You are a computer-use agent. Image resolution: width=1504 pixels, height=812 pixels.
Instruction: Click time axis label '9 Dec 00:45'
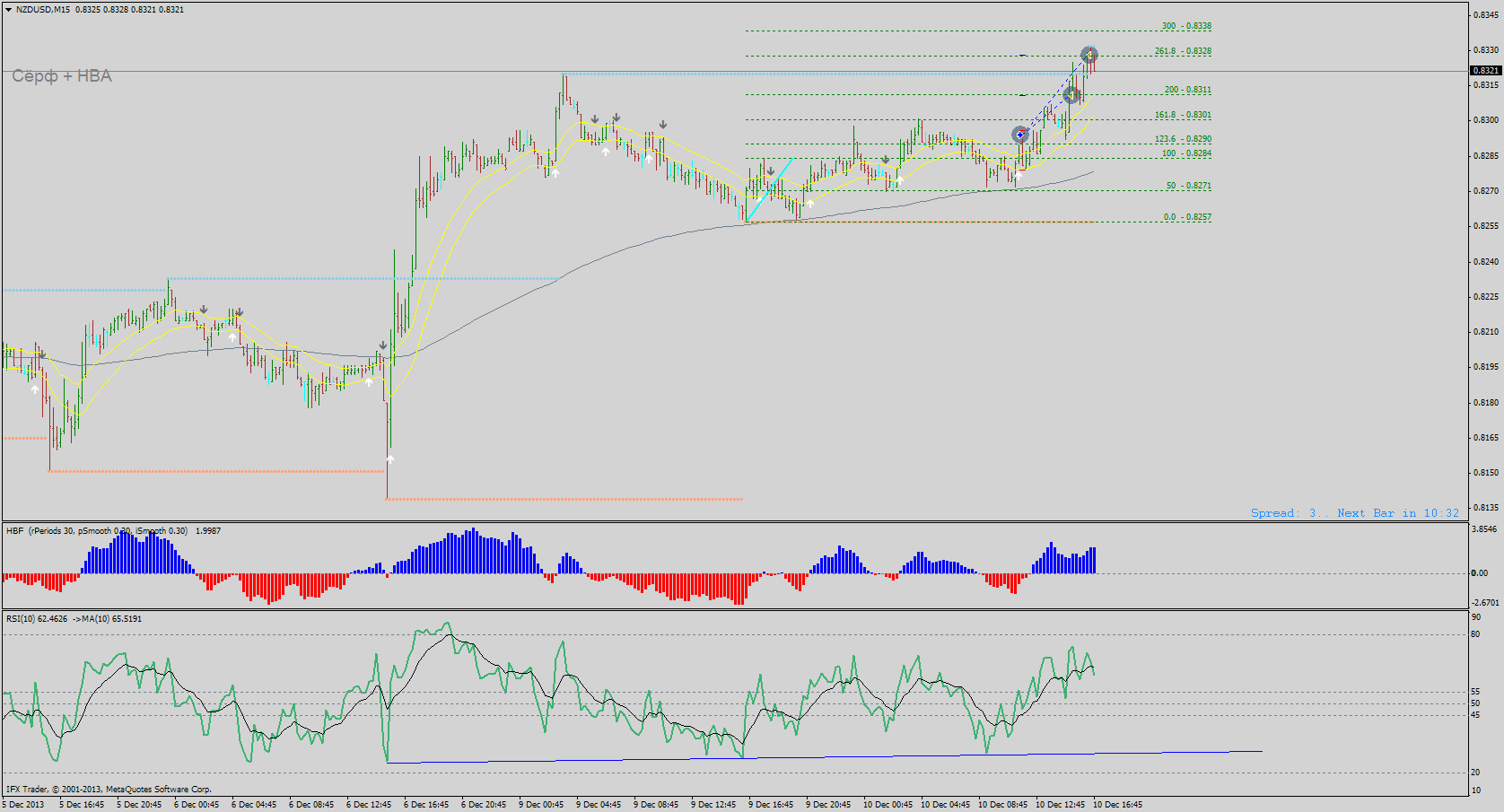click(541, 805)
